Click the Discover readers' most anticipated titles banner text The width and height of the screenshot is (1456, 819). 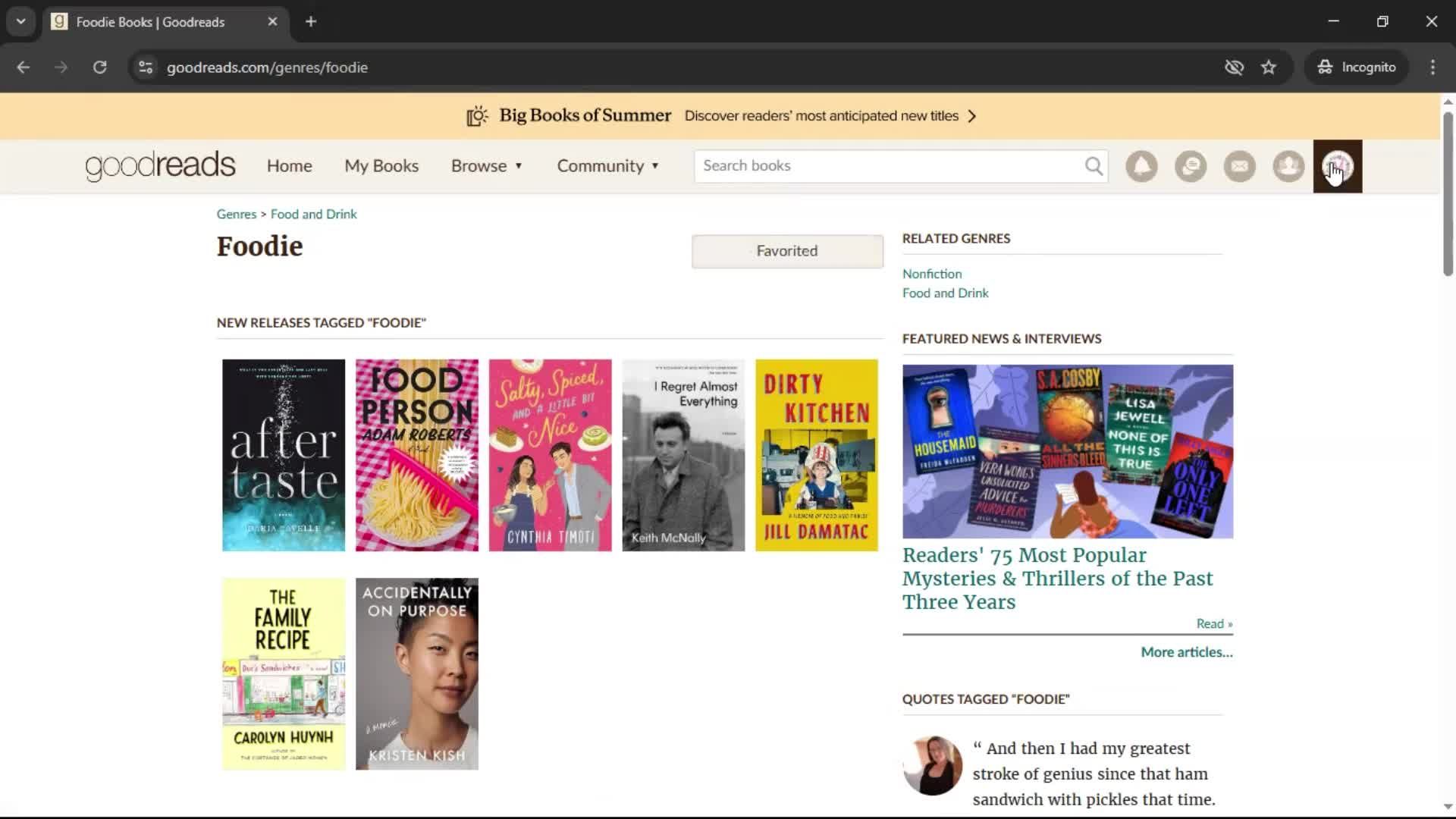(x=821, y=116)
